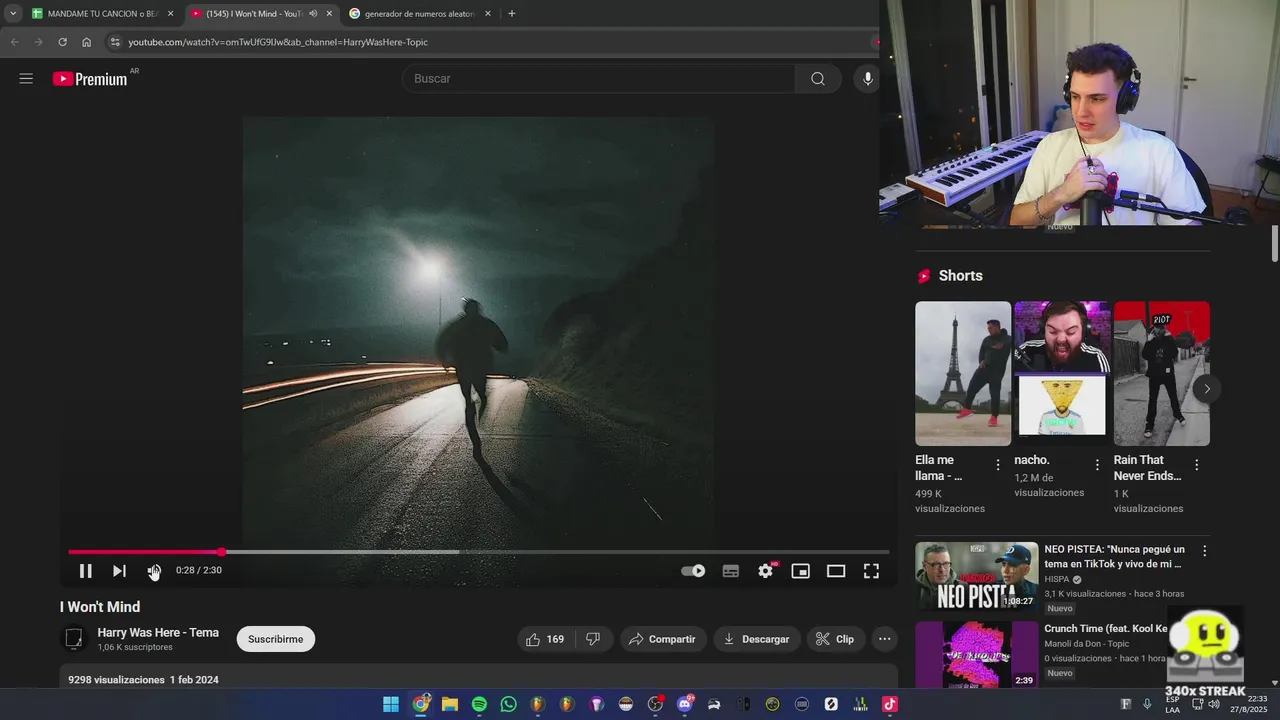Open the player settings gear
The height and width of the screenshot is (720, 1280).
[766, 571]
